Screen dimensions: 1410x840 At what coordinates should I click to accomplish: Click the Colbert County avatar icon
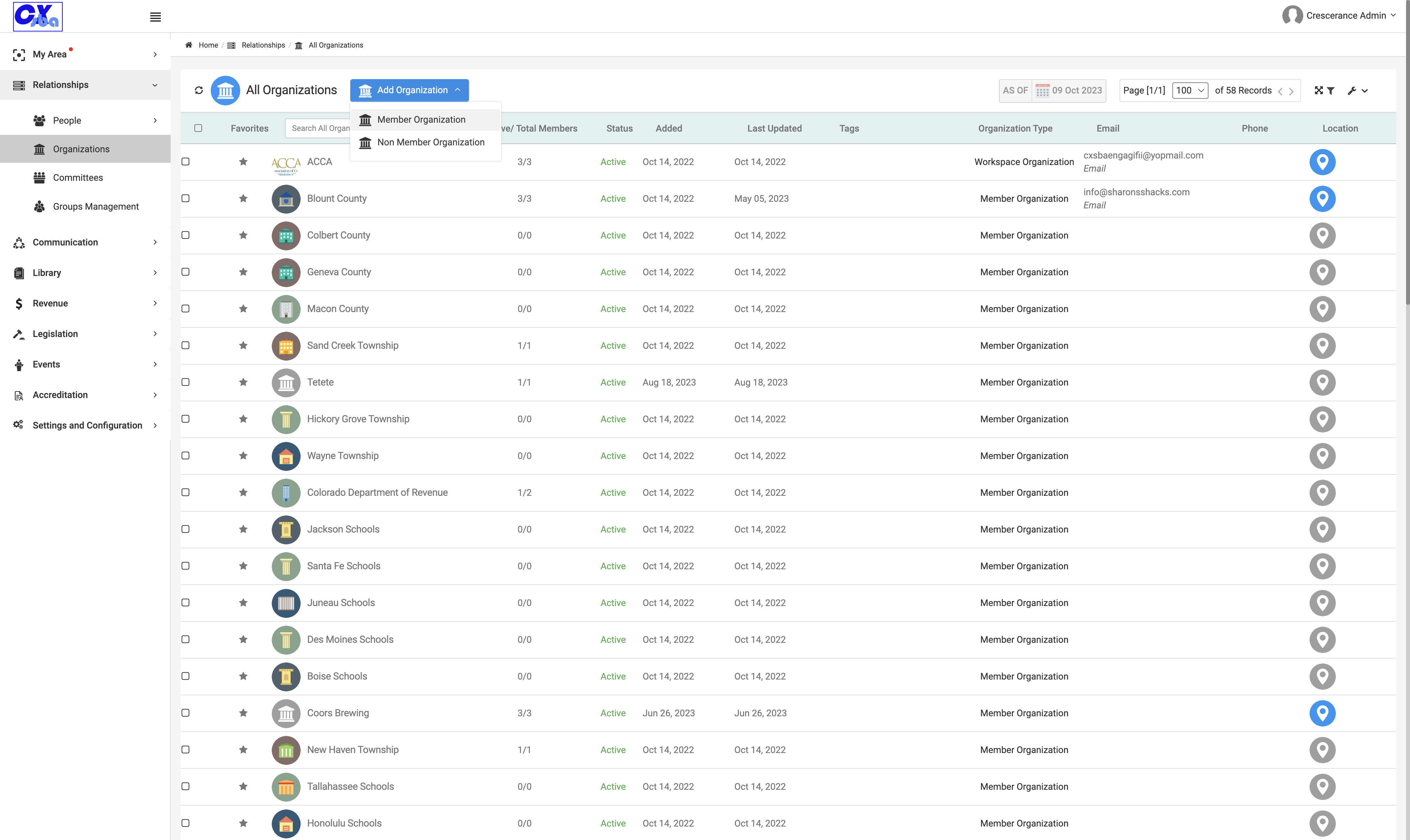pyautogui.click(x=286, y=236)
